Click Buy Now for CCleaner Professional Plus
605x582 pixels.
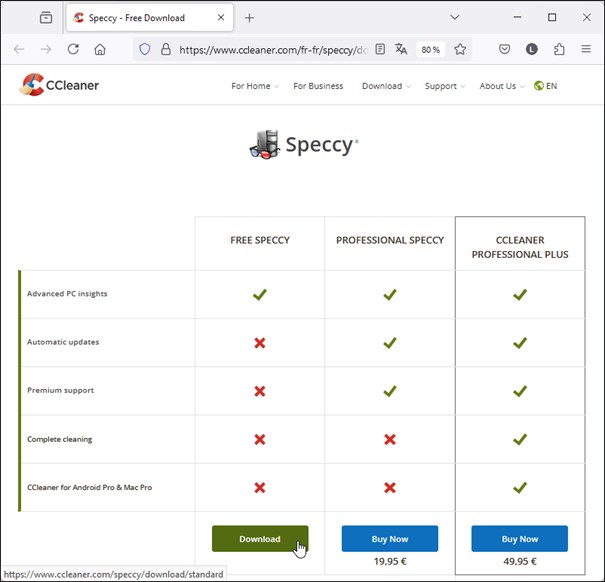[520, 539]
